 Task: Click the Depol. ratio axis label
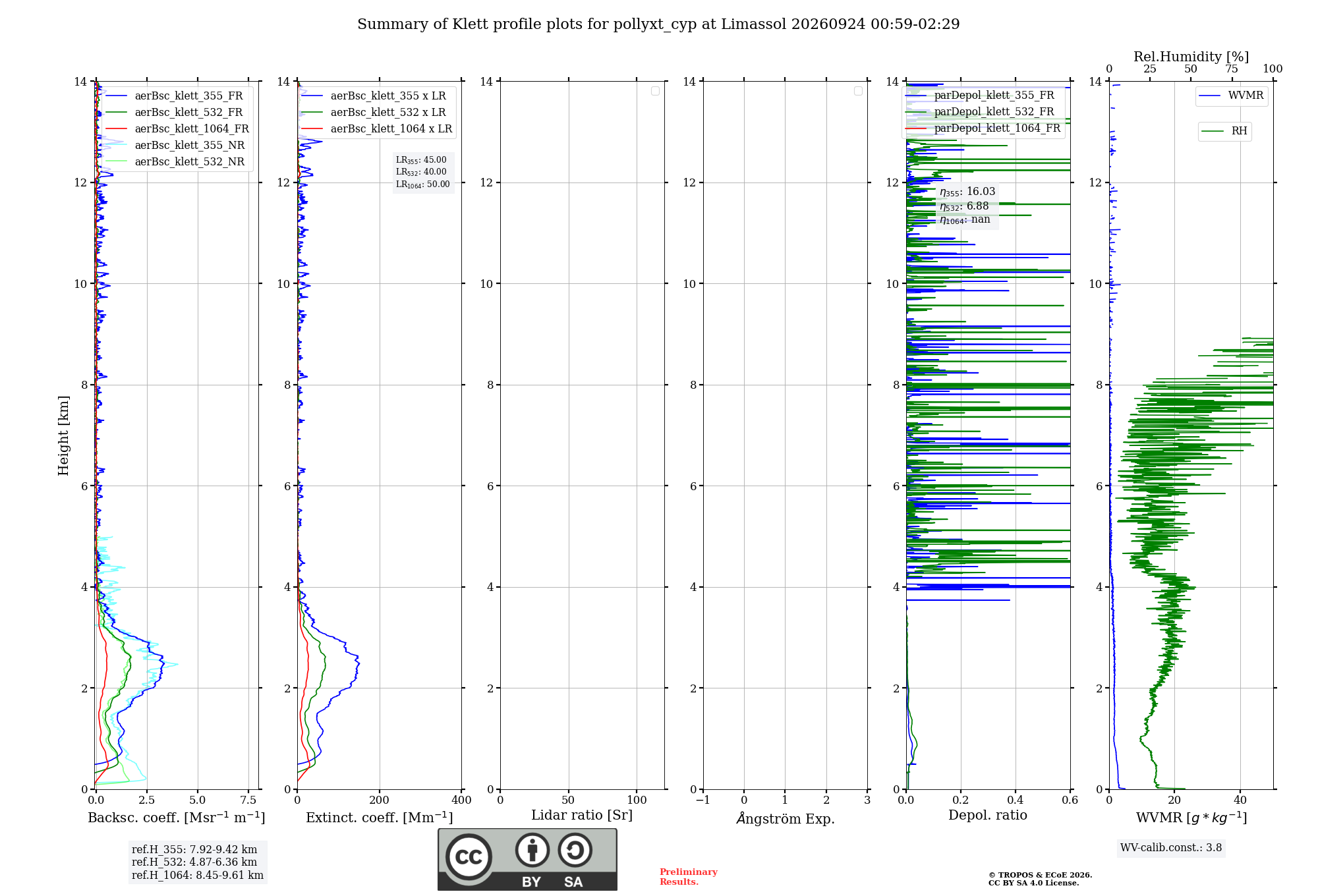pos(988,816)
